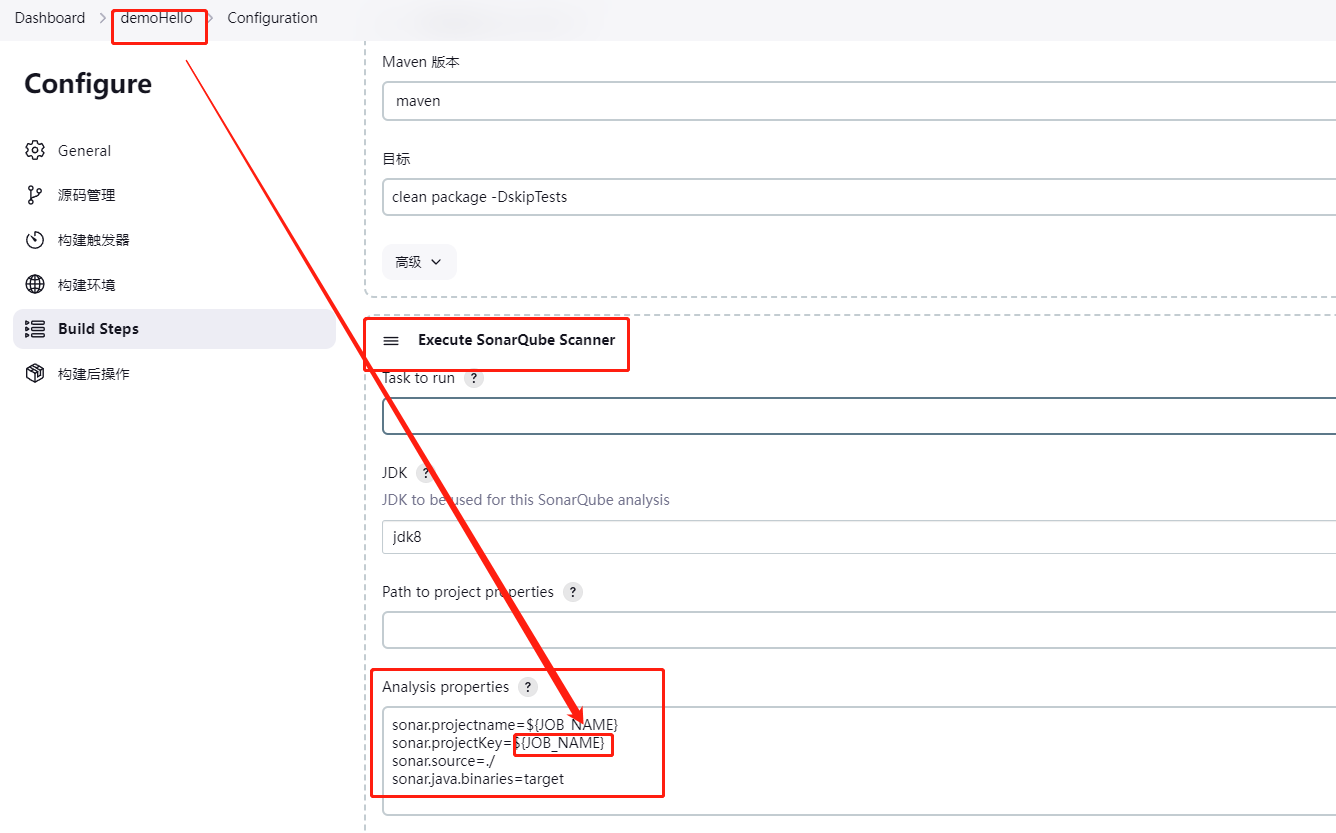This screenshot has height=833, width=1336.
Task: Click the JDK description text
Action: (526, 499)
